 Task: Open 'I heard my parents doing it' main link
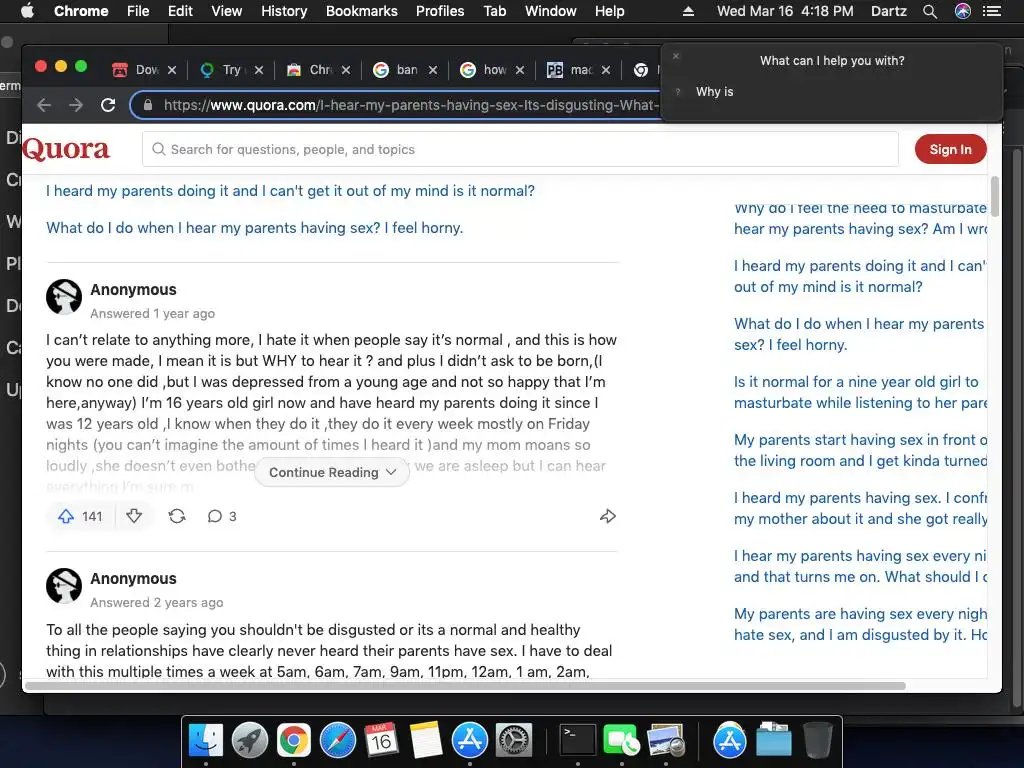pos(290,191)
